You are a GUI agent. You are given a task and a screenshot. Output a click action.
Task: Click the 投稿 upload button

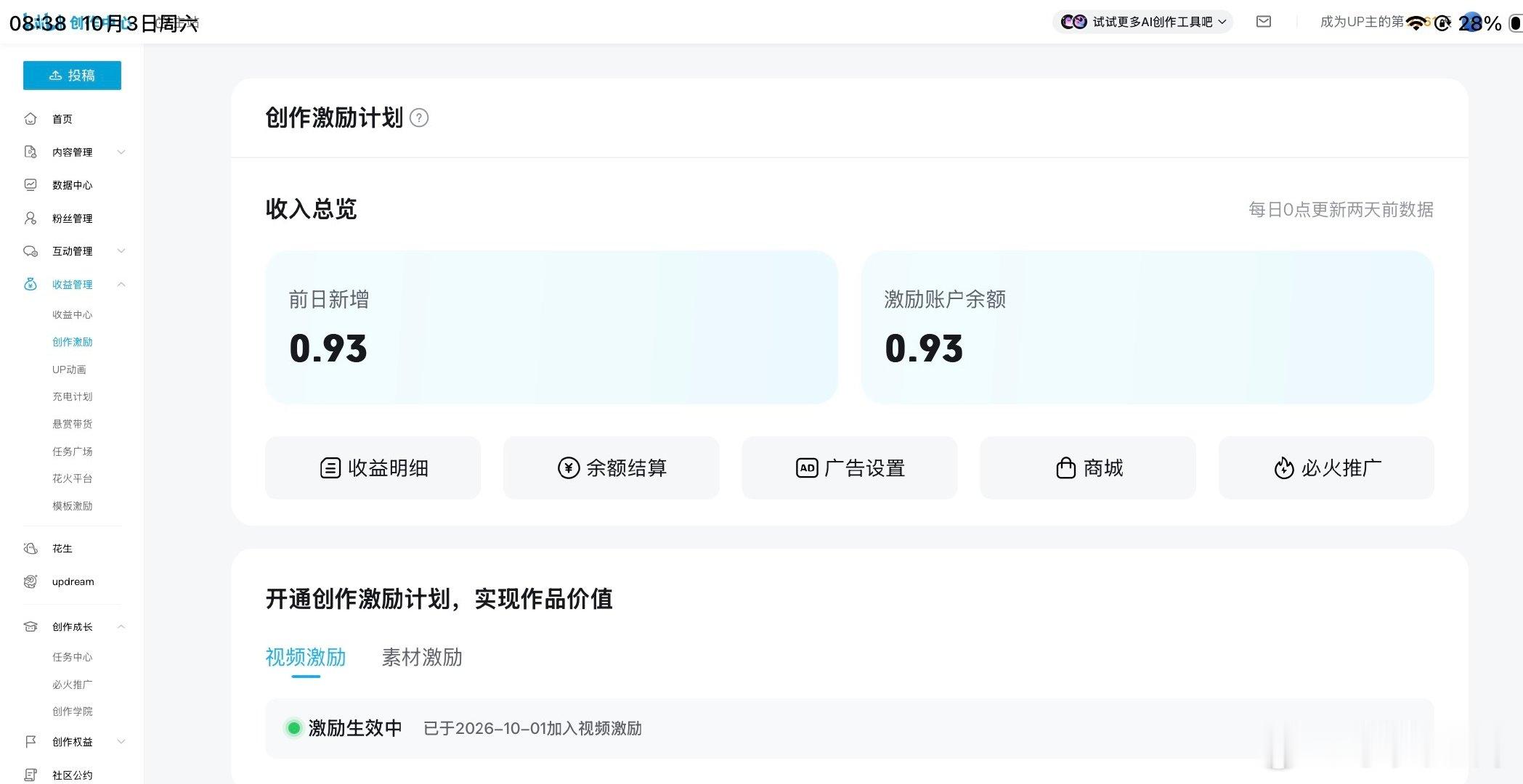tap(72, 75)
